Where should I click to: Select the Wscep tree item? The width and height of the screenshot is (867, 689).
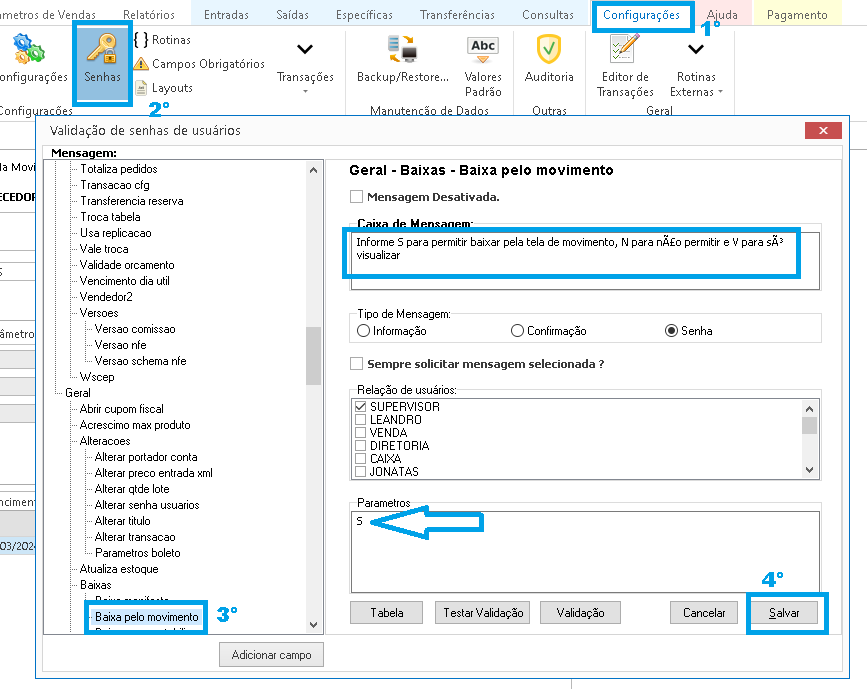pos(97,377)
